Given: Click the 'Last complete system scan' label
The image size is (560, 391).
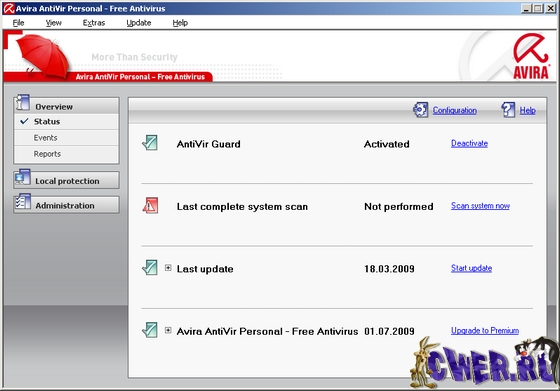Looking at the screenshot, I should point(242,206).
